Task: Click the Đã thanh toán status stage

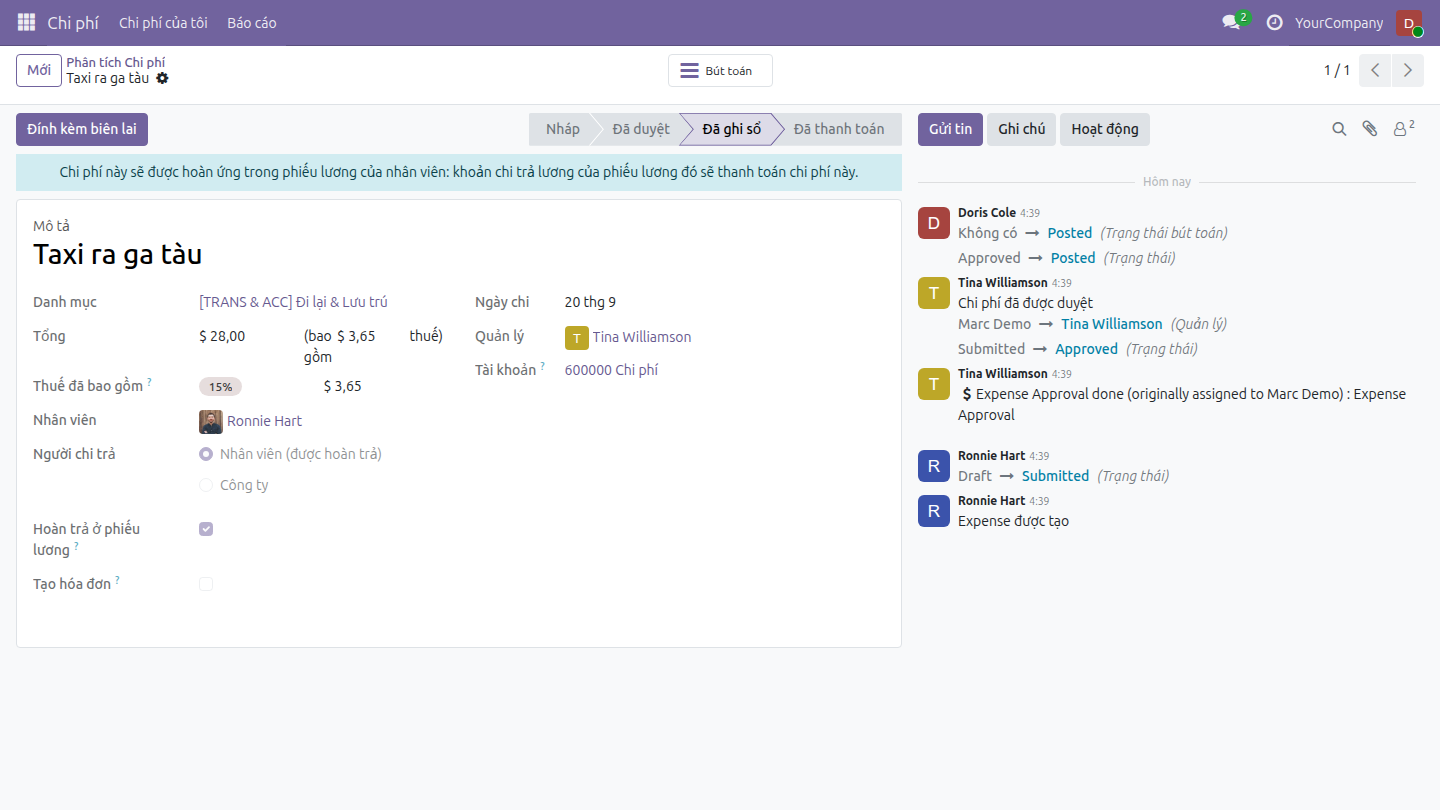Action: 839,129
